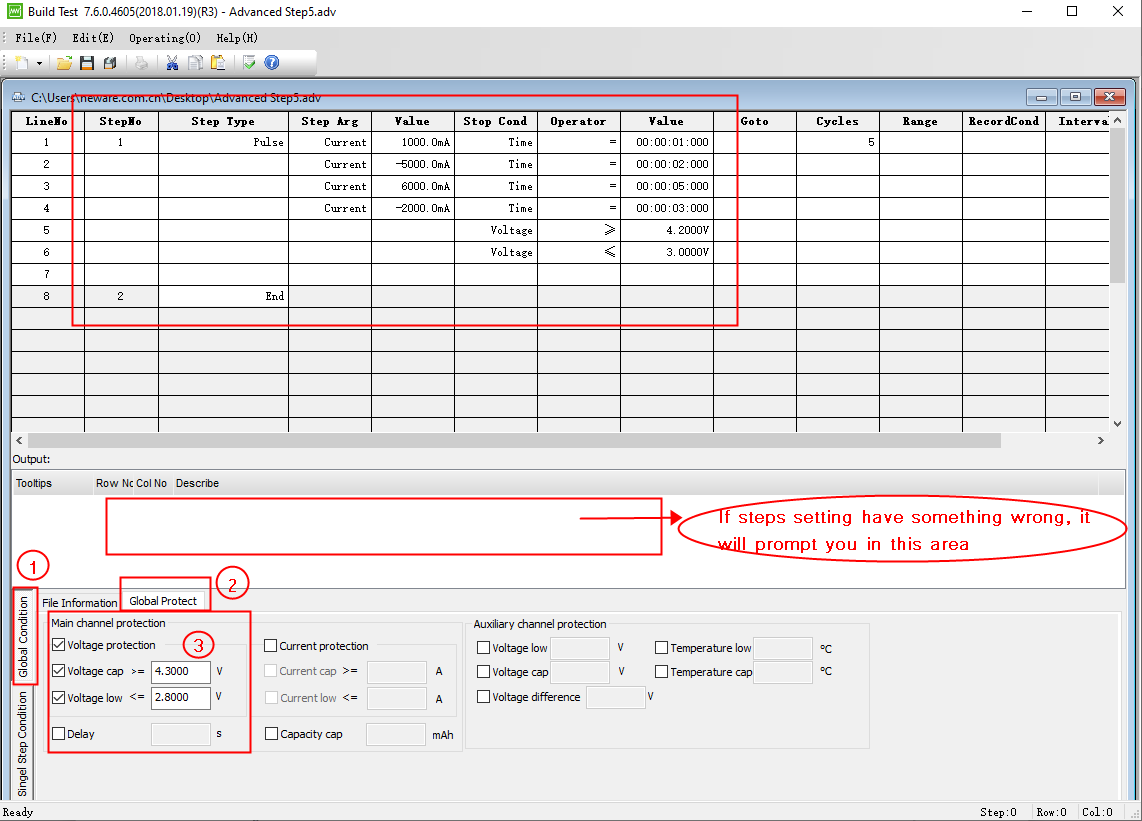Image resolution: width=1142 pixels, height=821 pixels.
Task: Click the Tooltips column header in Output
Action: tap(52, 483)
